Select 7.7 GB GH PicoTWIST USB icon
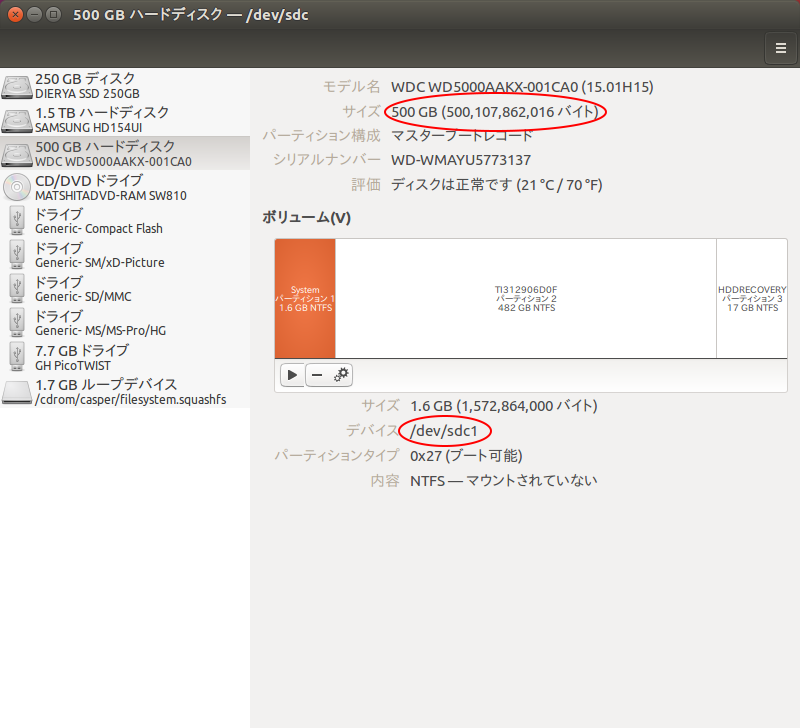Image resolution: width=800 pixels, height=728 pixels. point(17,357)
